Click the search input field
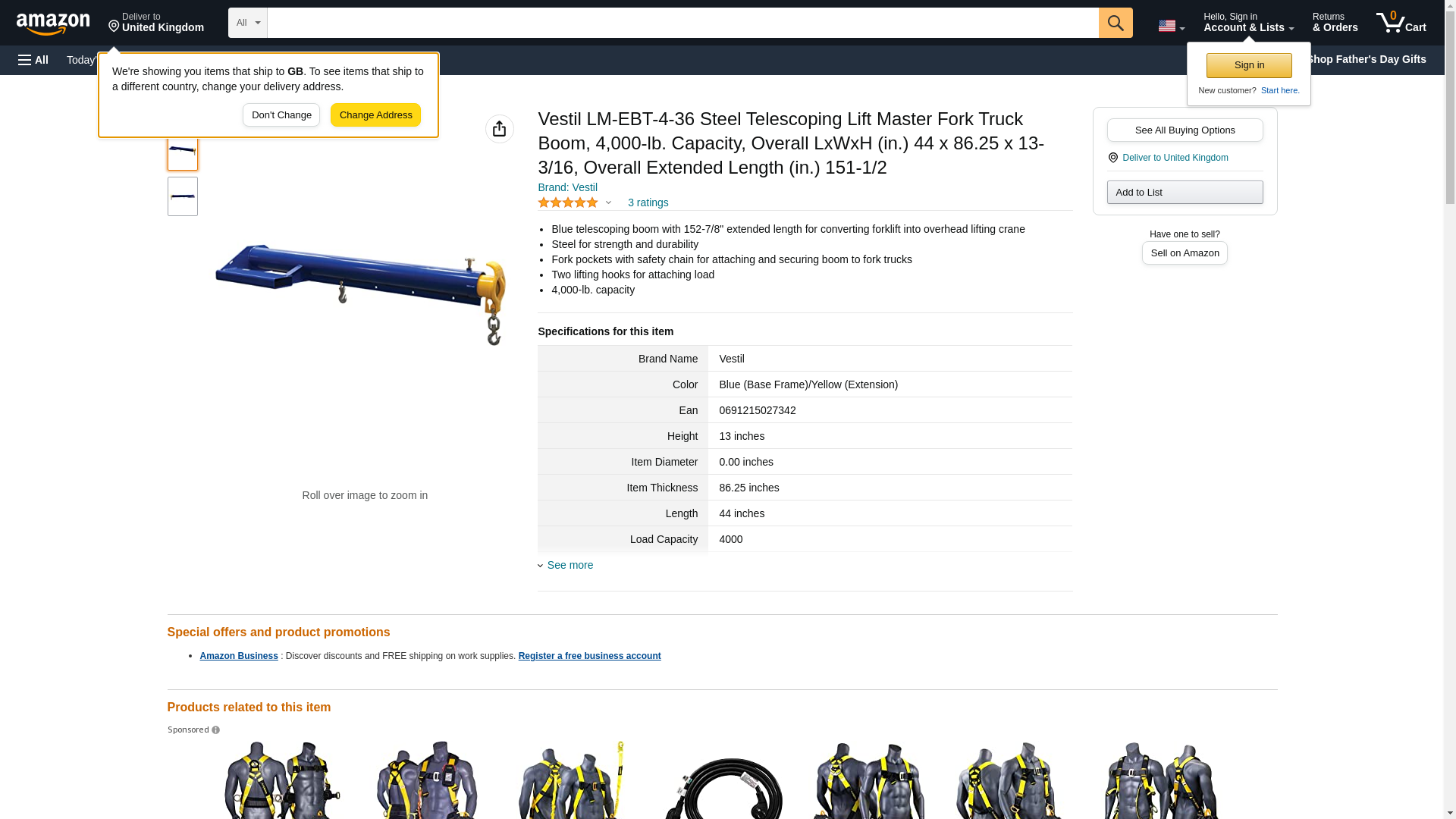 (682, 23)
